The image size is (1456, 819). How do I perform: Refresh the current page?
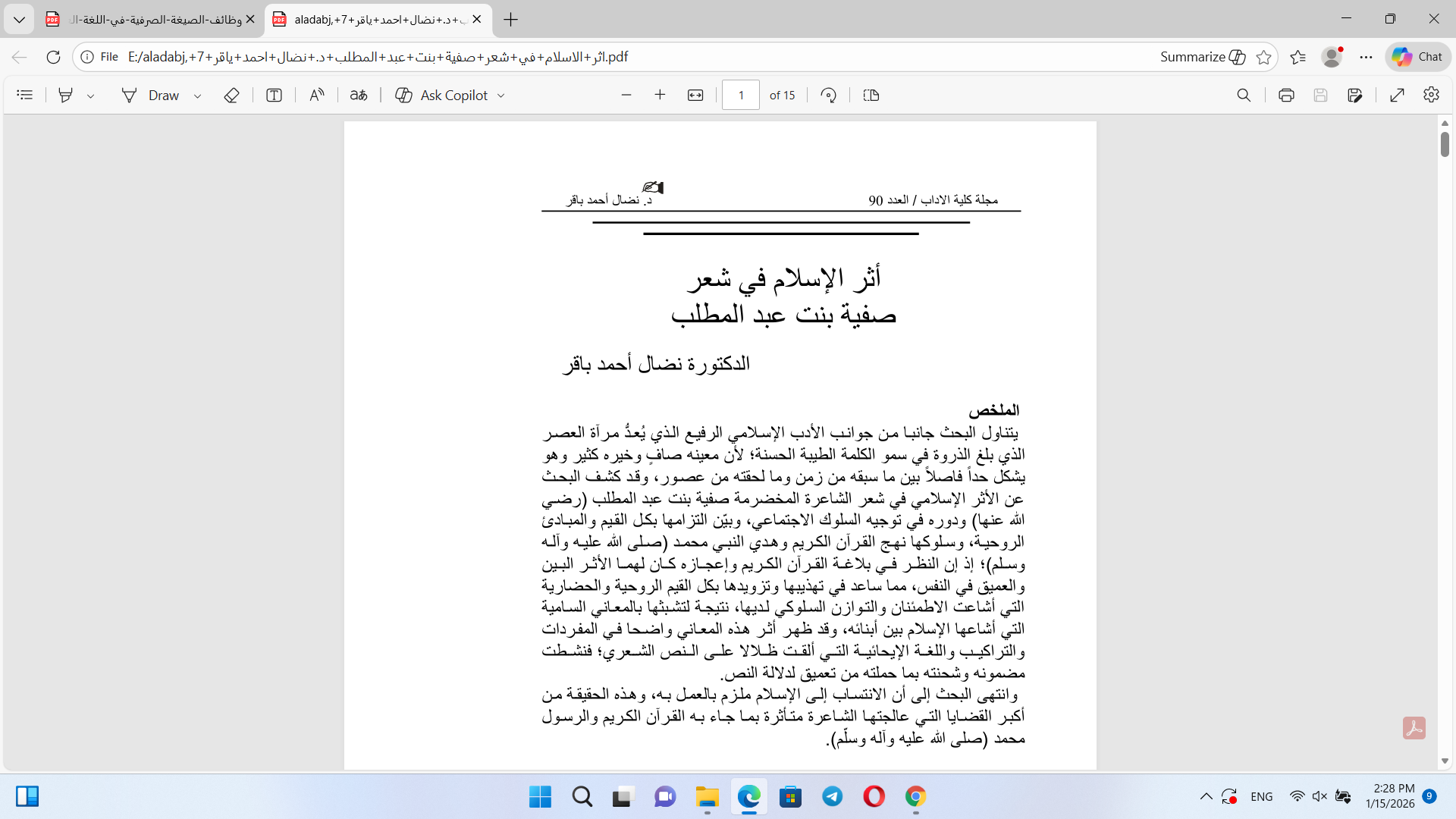pos(53,57)
